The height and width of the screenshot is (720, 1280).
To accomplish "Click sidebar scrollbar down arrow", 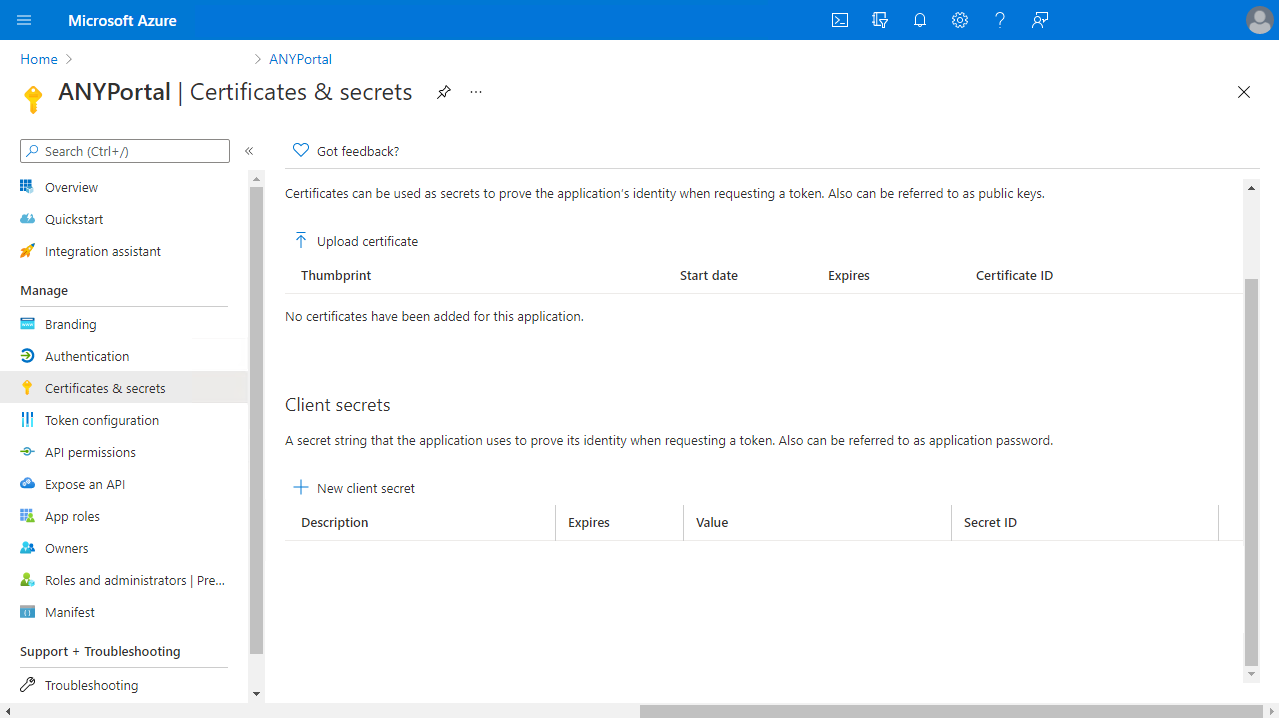I will pyautogui.click(x=256, y=693).
